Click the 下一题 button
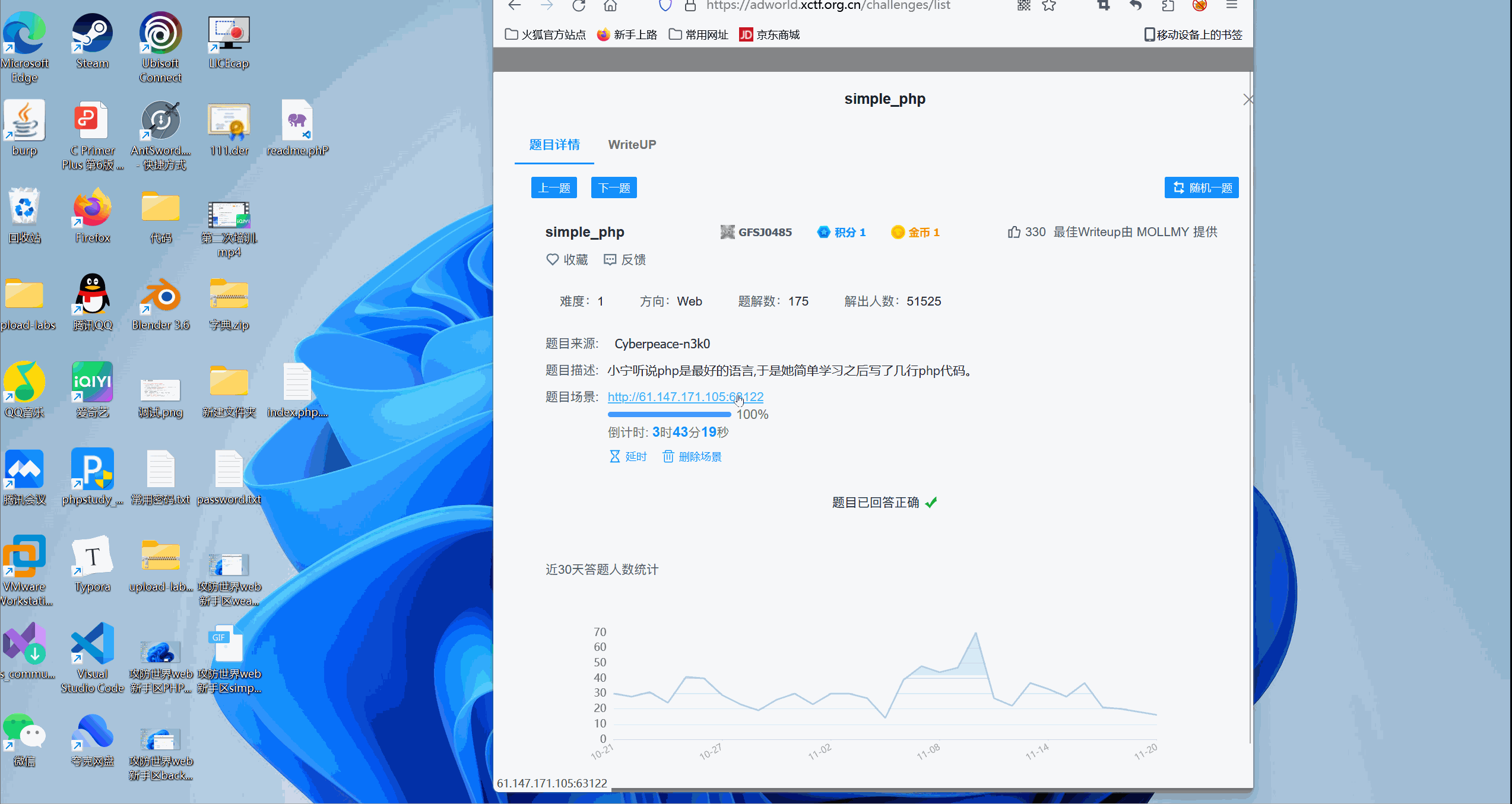1512x804 pixels. click(x=613, y=187)
